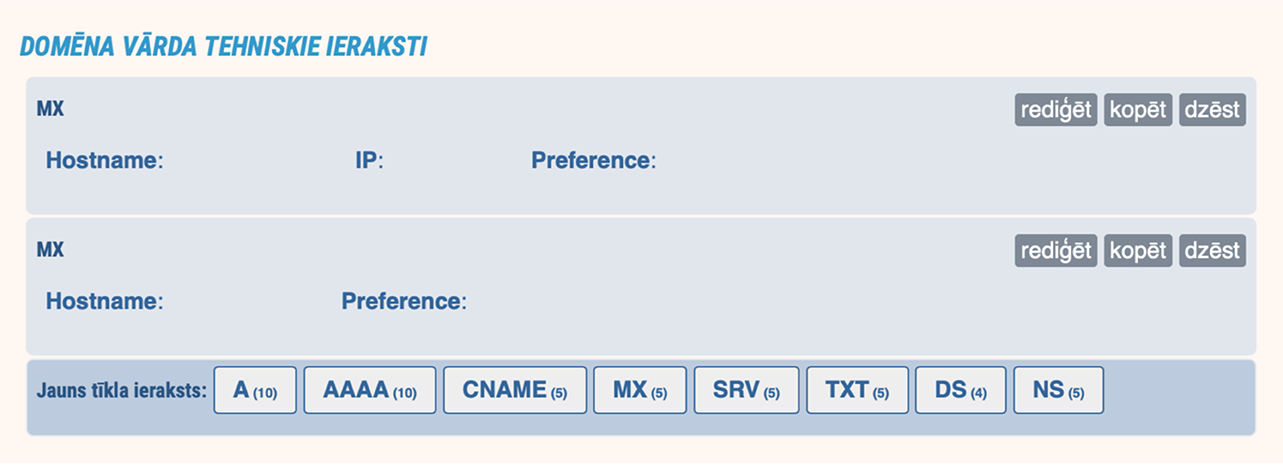Create a new CNAME (5) record
Viewport: 1283px width, 467px height.
[515, 390]
